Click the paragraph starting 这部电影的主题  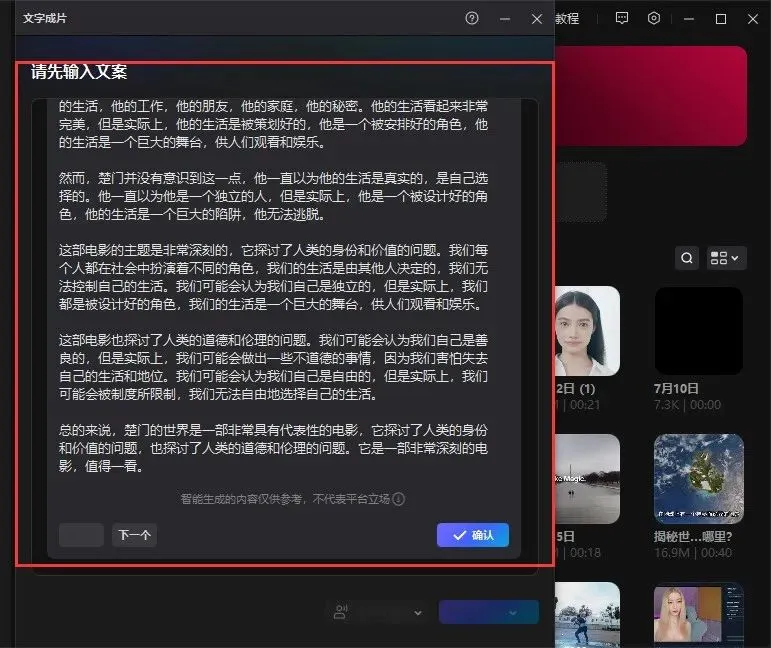click(273, 277)
